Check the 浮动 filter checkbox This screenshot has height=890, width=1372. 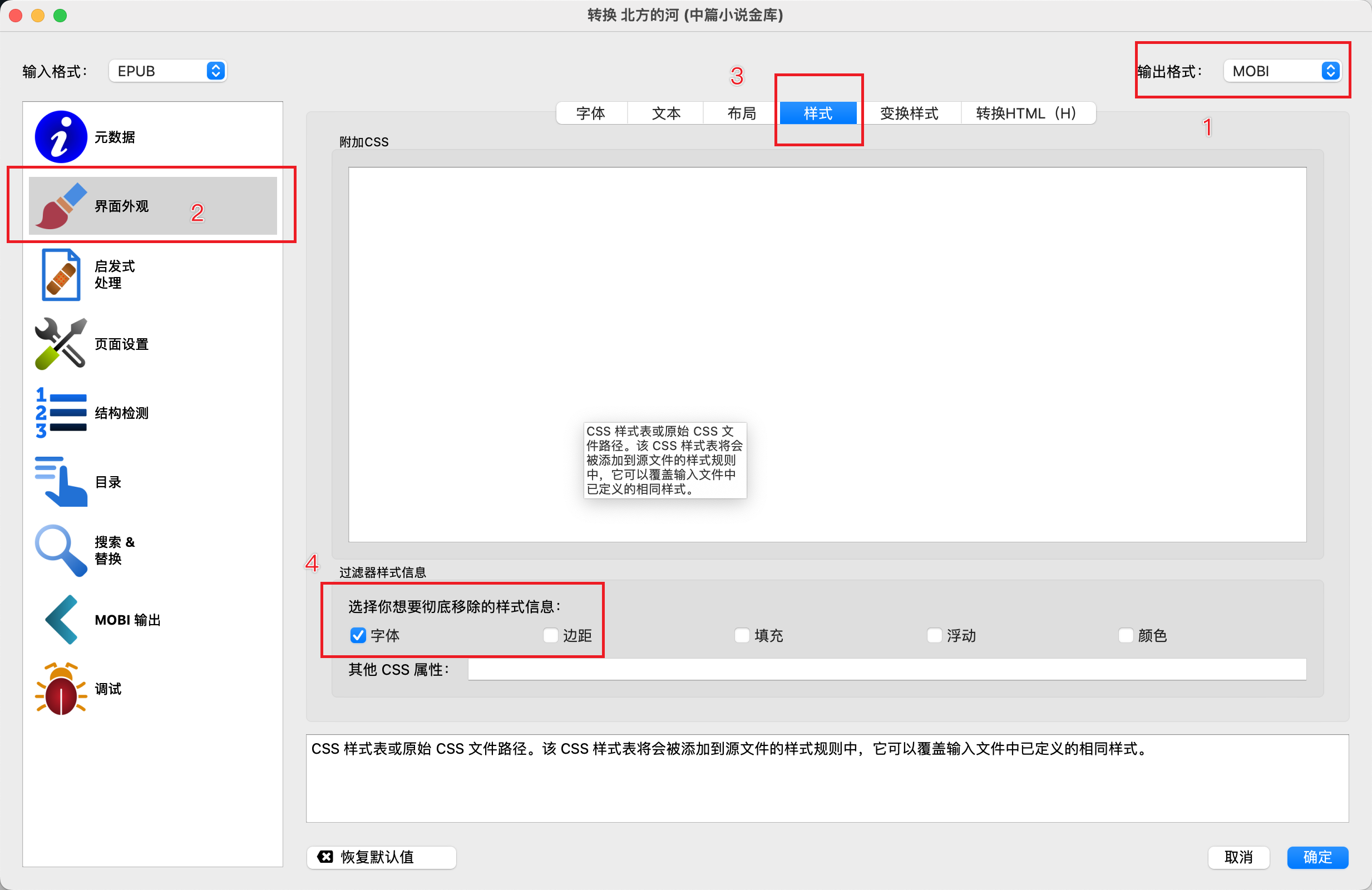(934, 635)
